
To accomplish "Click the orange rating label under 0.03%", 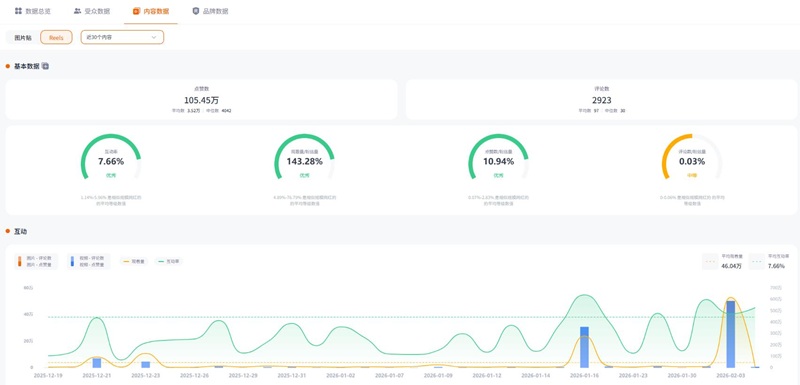I will [692, 175].
